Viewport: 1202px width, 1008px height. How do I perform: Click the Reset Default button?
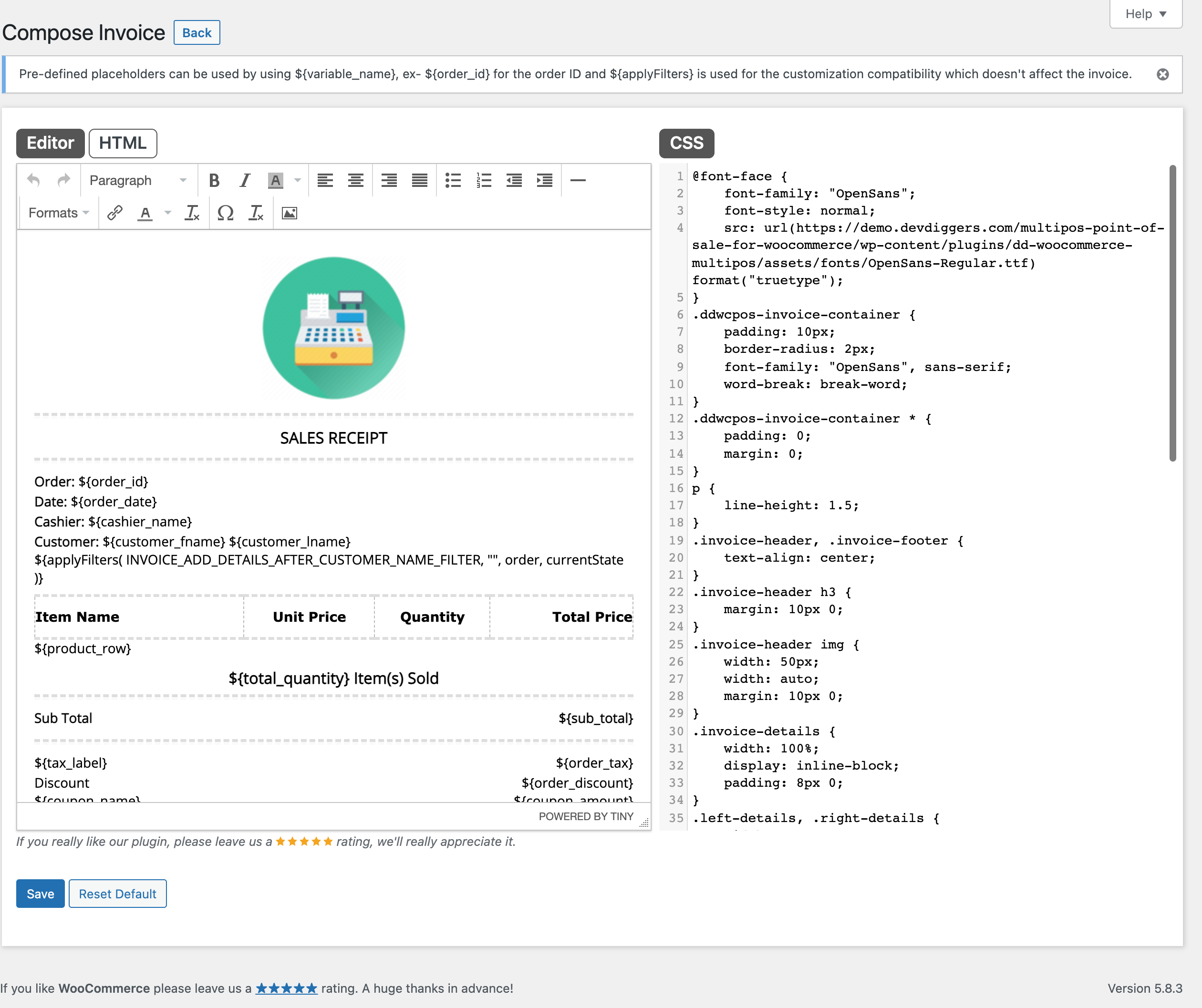(x=117, y=894)
